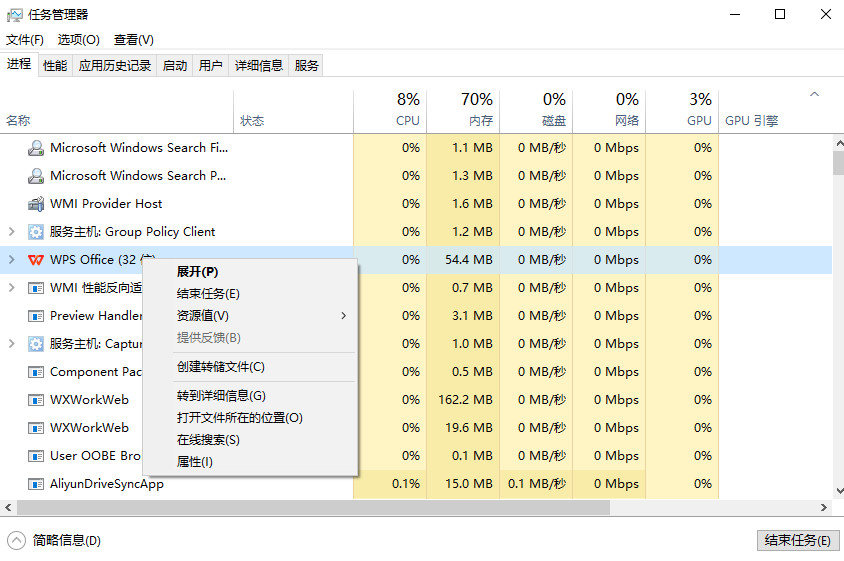The image size is (844, 561).
Task: Click the vertical scrollbar down arrow
Action: [x=839, y=491]
